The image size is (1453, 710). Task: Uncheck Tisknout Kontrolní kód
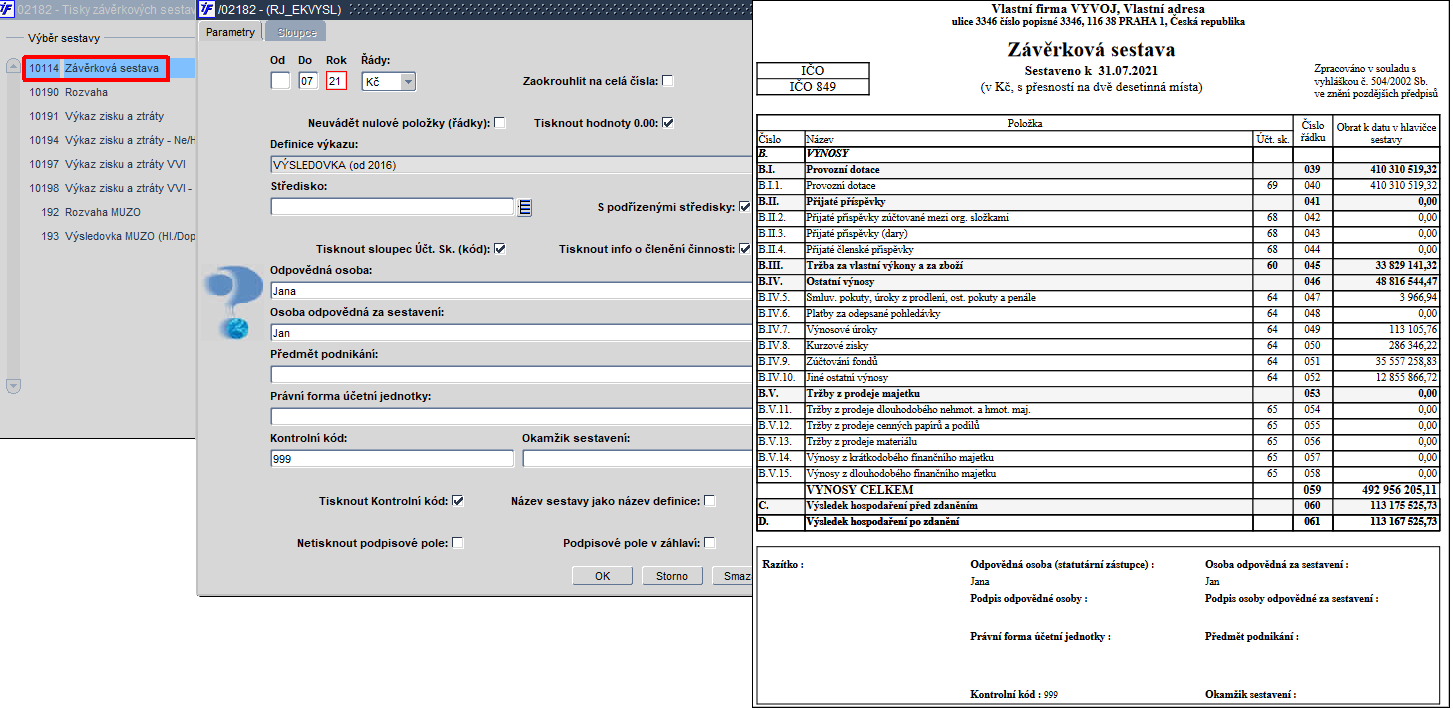pos(458,501)
